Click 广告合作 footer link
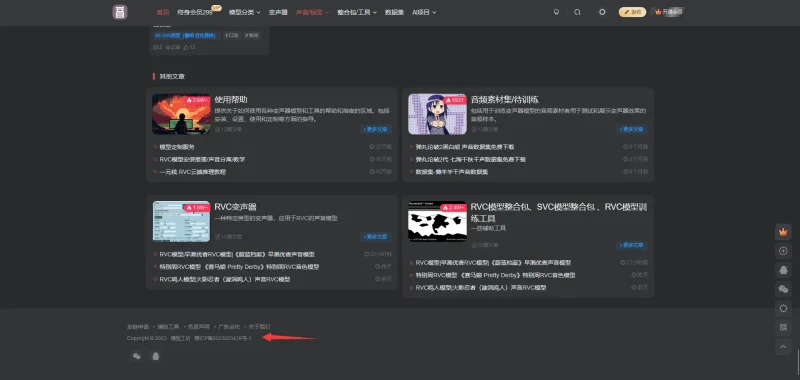The image size is (800, 380). [229, 326]
